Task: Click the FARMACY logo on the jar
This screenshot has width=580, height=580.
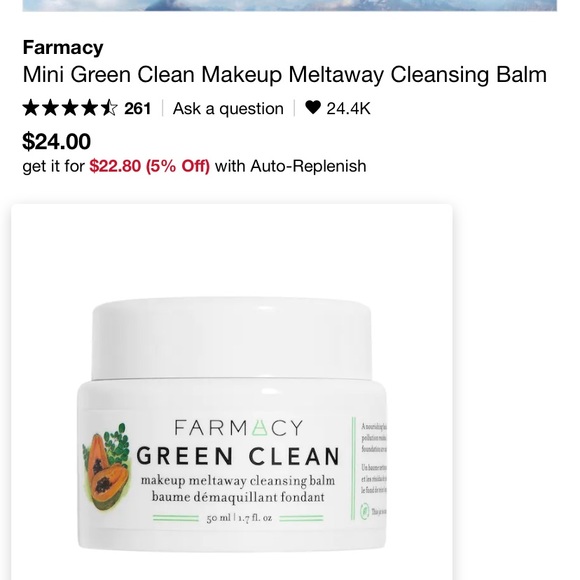Action: coord(239,428)
